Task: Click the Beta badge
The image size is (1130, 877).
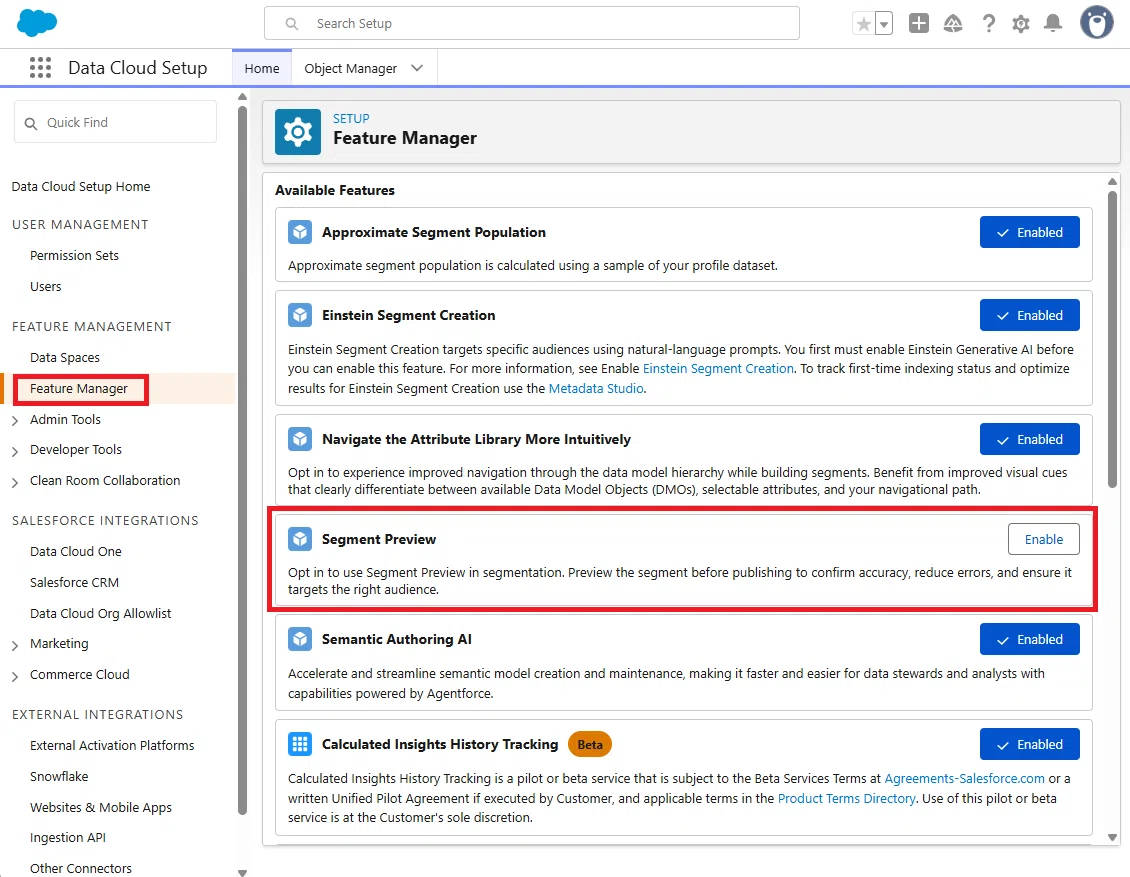Action: [x=590, y=744]
